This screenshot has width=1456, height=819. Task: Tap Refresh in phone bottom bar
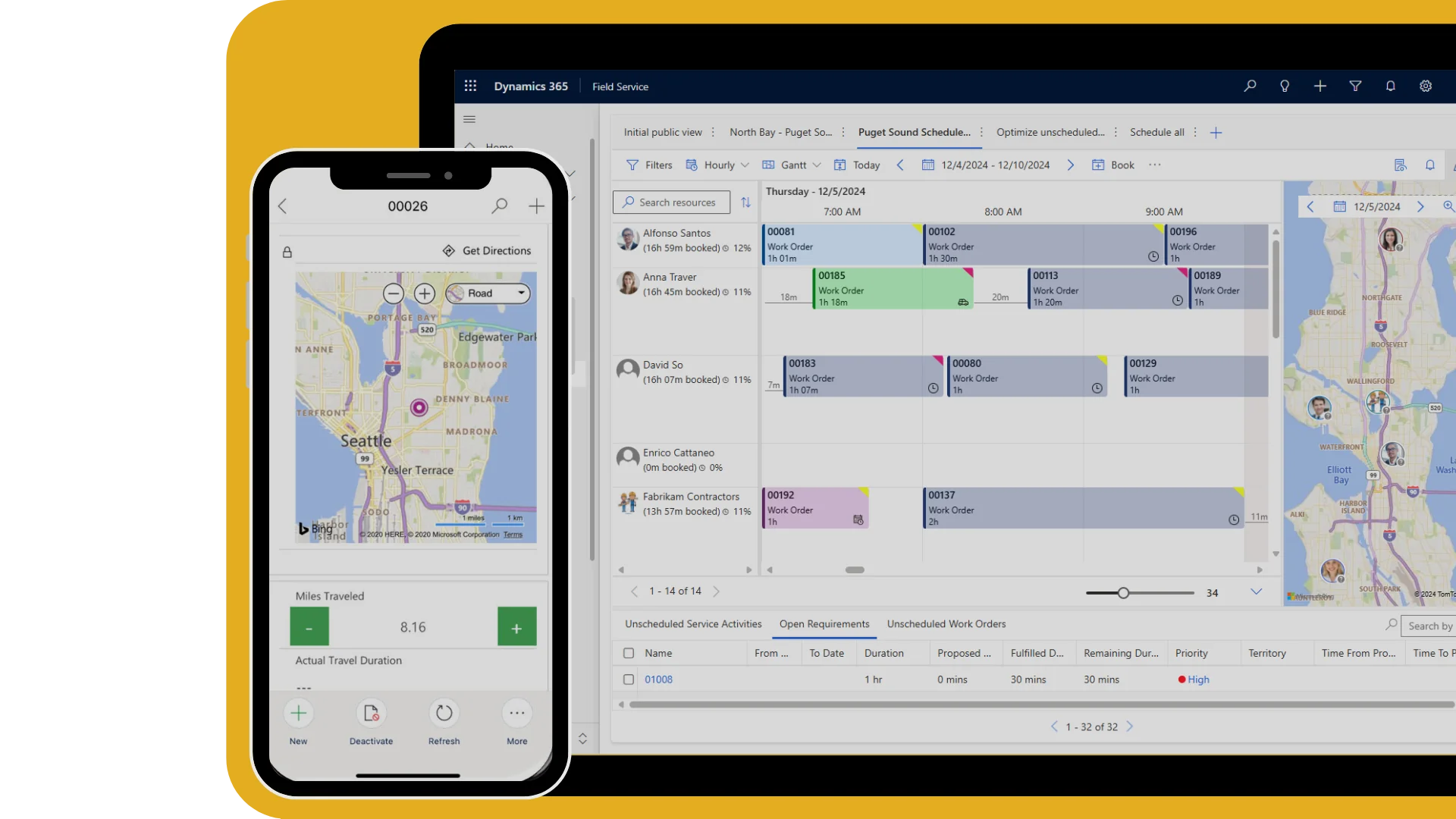click(x=444, y=722)
